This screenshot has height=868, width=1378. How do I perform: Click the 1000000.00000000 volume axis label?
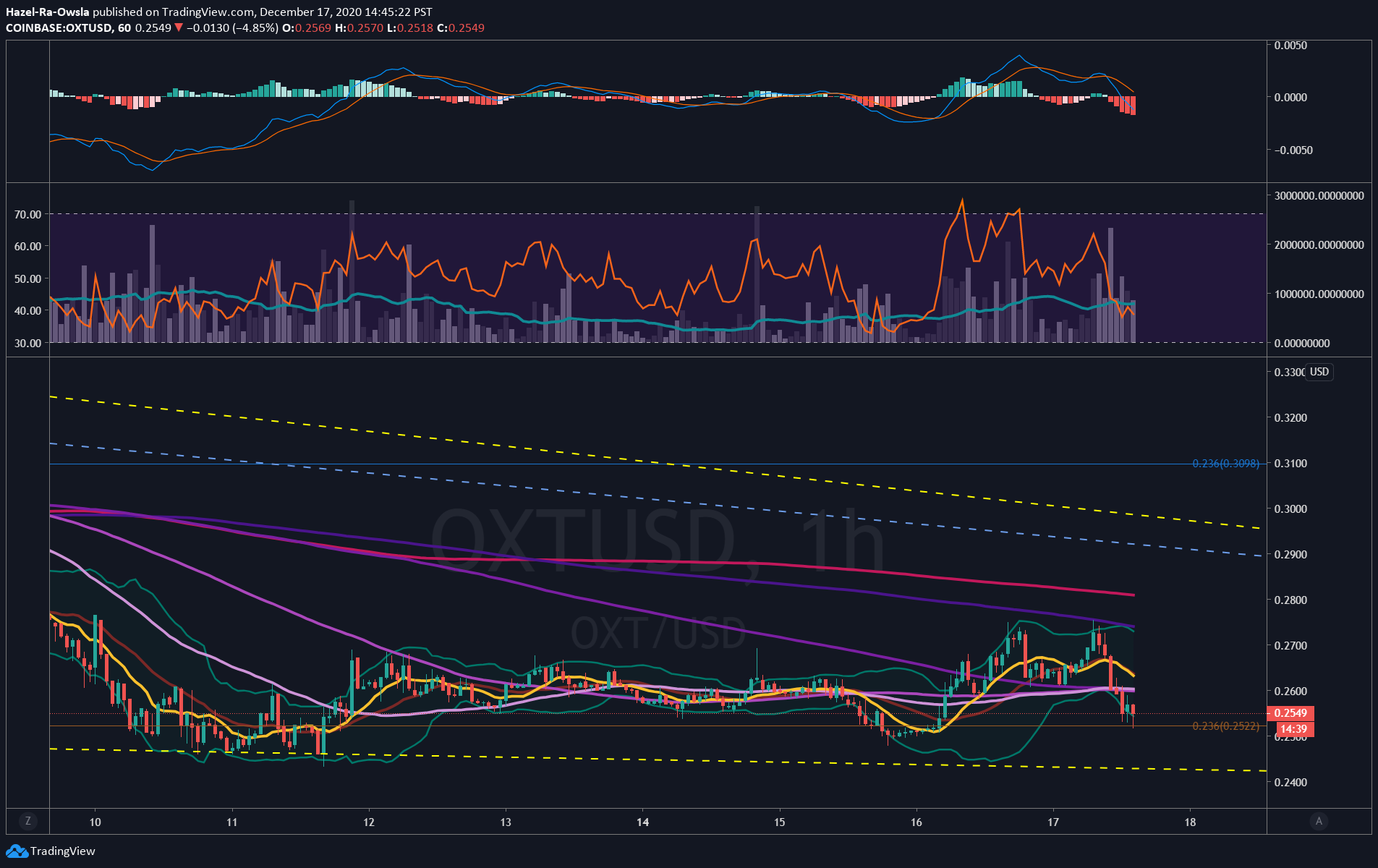coord(1319,294)
